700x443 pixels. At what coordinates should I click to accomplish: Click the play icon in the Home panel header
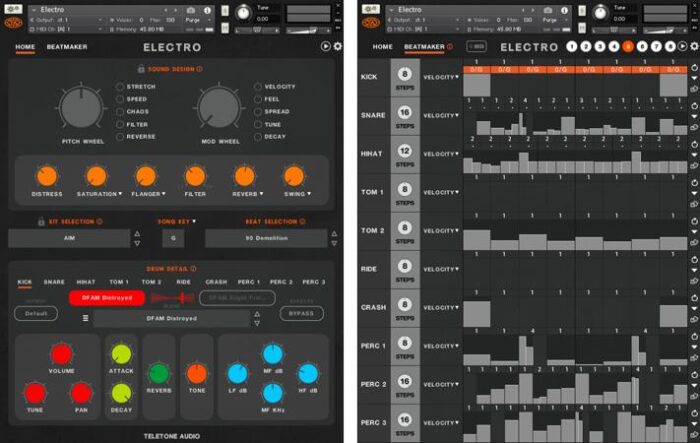[x=326, y=47]
